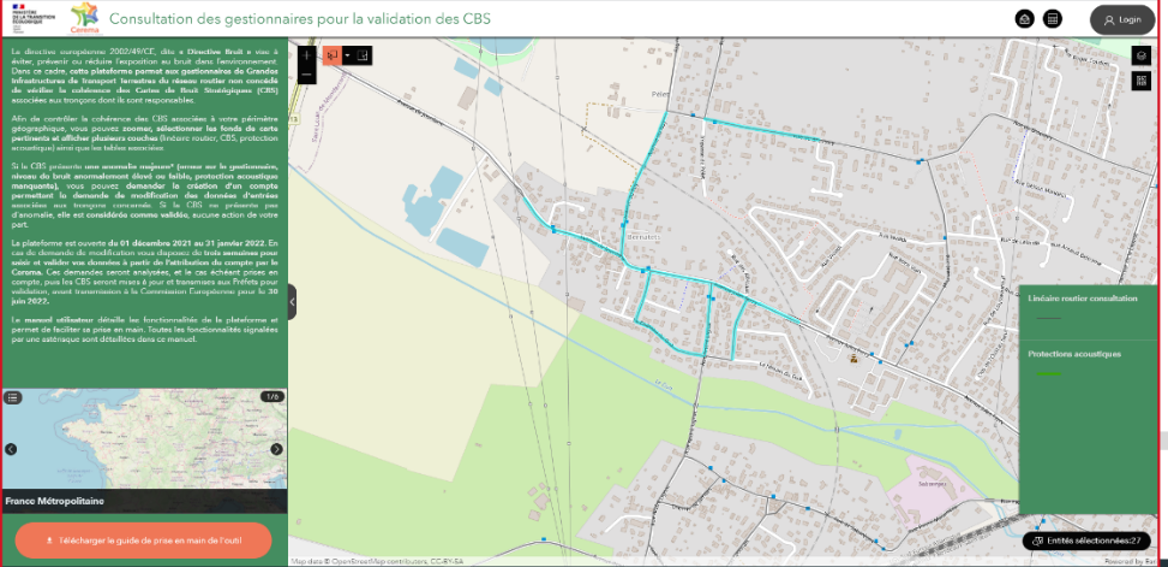Open the layers list icon on map
The width and height of the screenshot is (1168, 567).
point(1141,56)
